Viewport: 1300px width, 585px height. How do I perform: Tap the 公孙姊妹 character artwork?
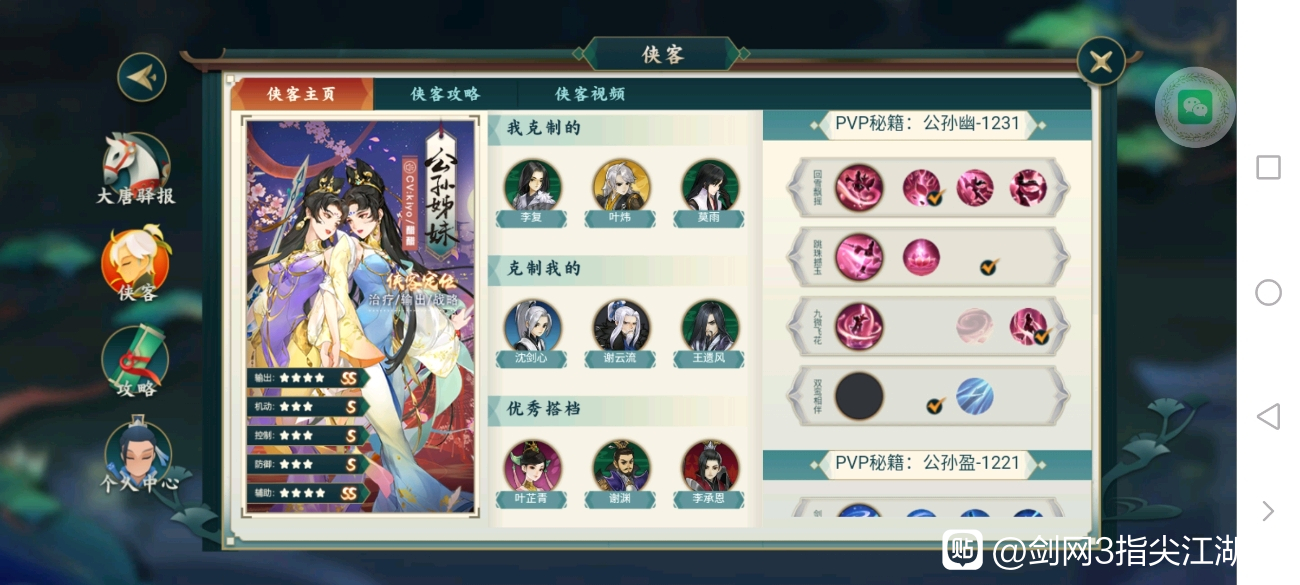coord(362,314)
